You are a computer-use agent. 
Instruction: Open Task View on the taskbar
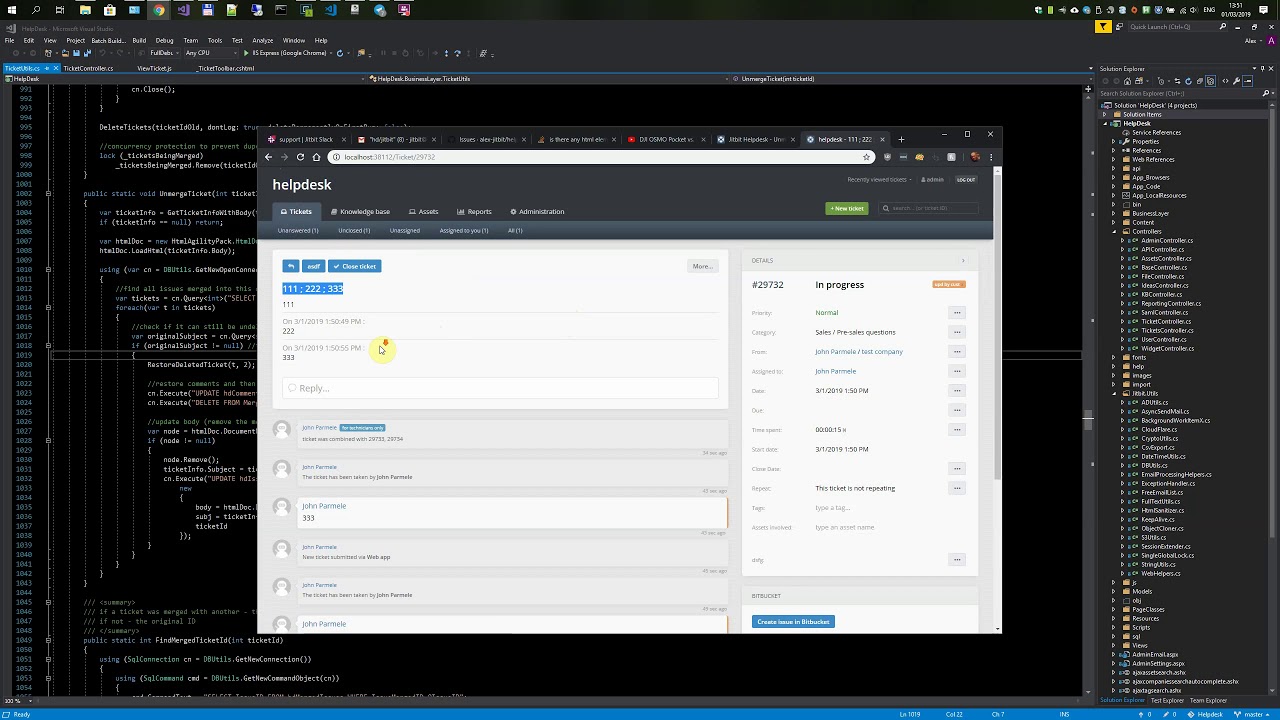[x=60, y=10]
